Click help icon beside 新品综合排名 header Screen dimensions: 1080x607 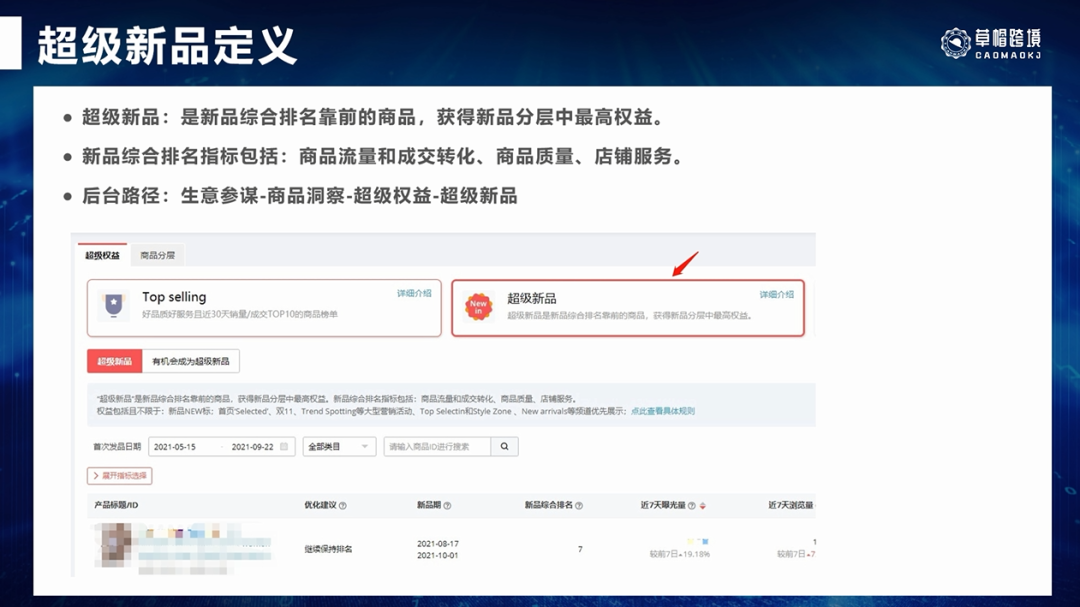[579, 506]
